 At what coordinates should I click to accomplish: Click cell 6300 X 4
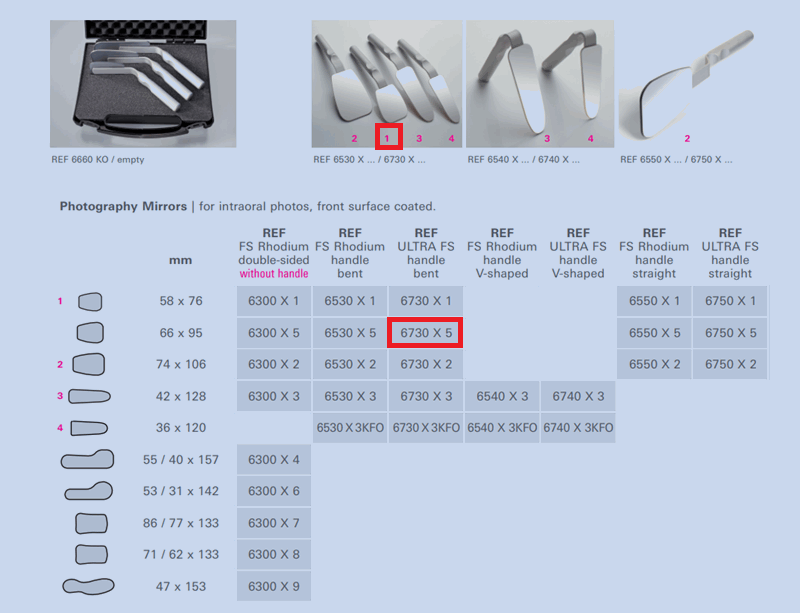[x=274, y=459]
